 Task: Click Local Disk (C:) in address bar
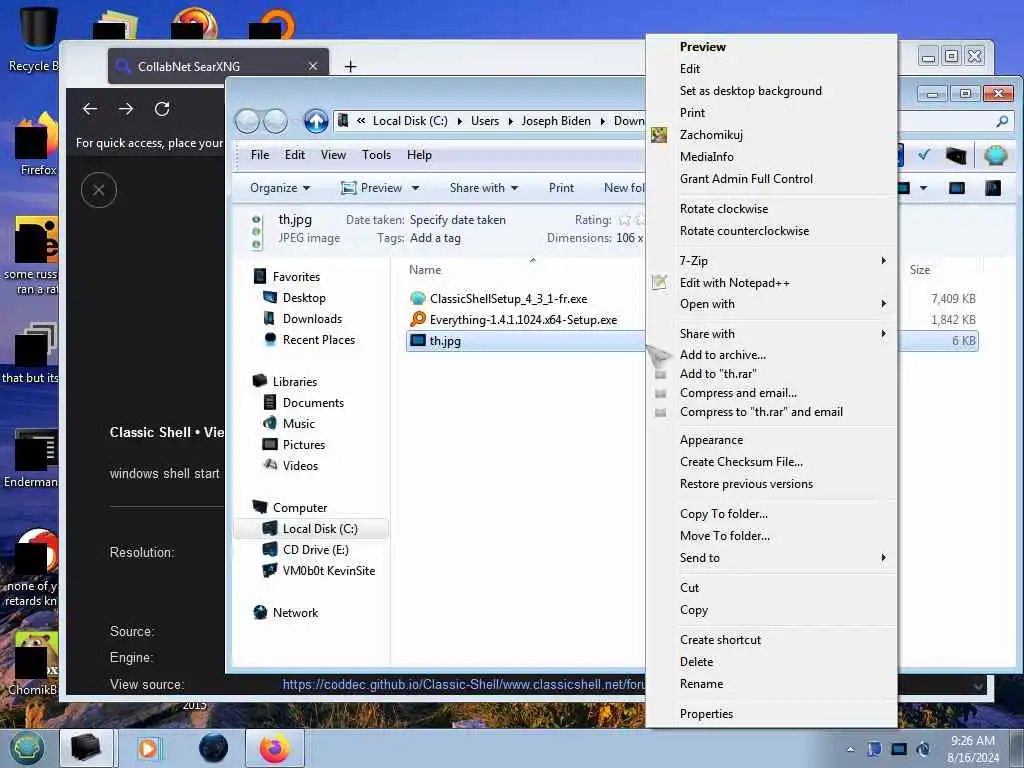409,121
